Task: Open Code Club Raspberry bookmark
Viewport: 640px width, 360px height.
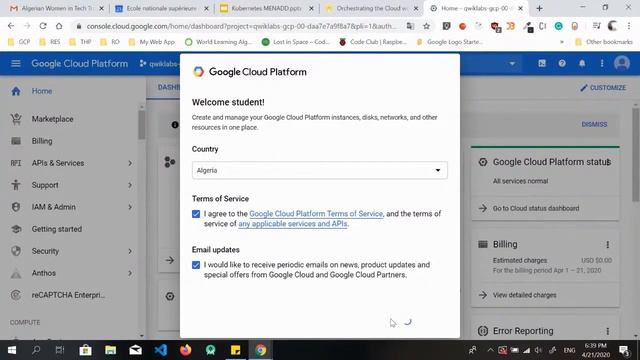Action: [x=372, y=42]
